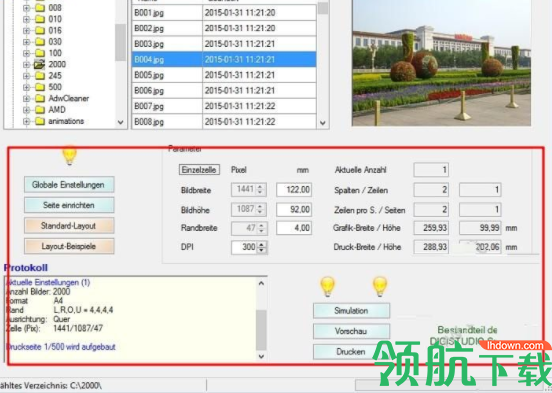
Task: Click the lightbulb hint above Simulation button
Action: pyautogui.click(x=327, y=286)
